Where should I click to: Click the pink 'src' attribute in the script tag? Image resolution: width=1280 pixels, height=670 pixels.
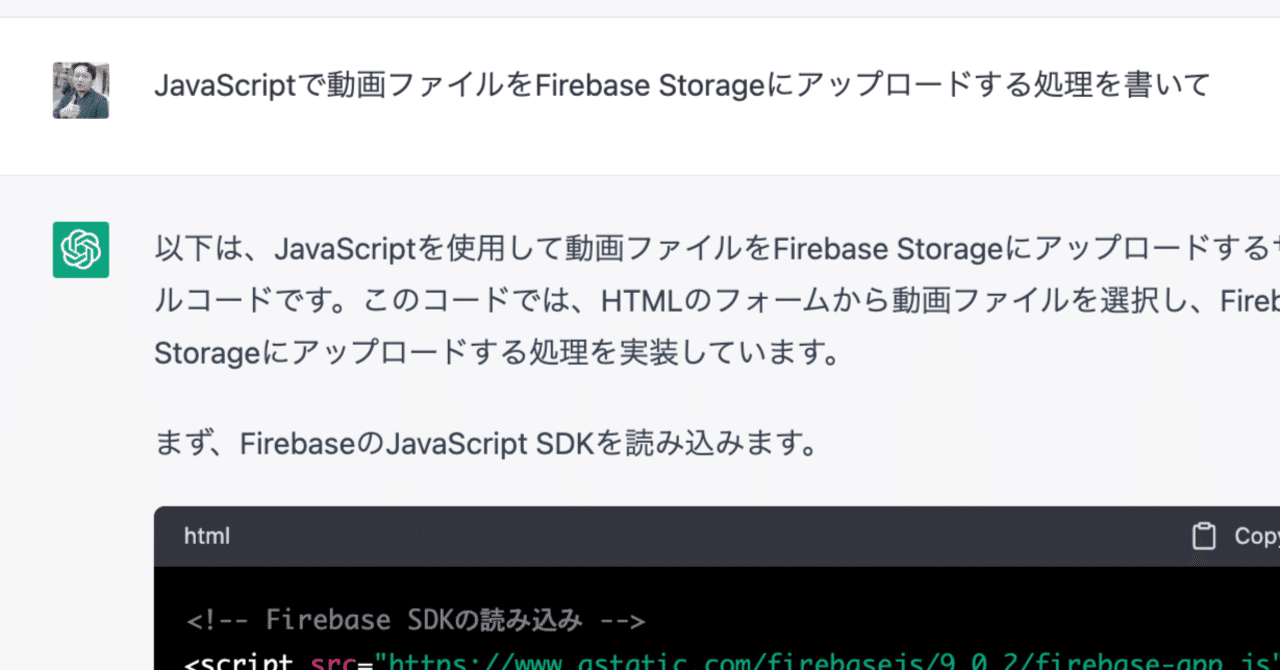[x=330, y=660]
